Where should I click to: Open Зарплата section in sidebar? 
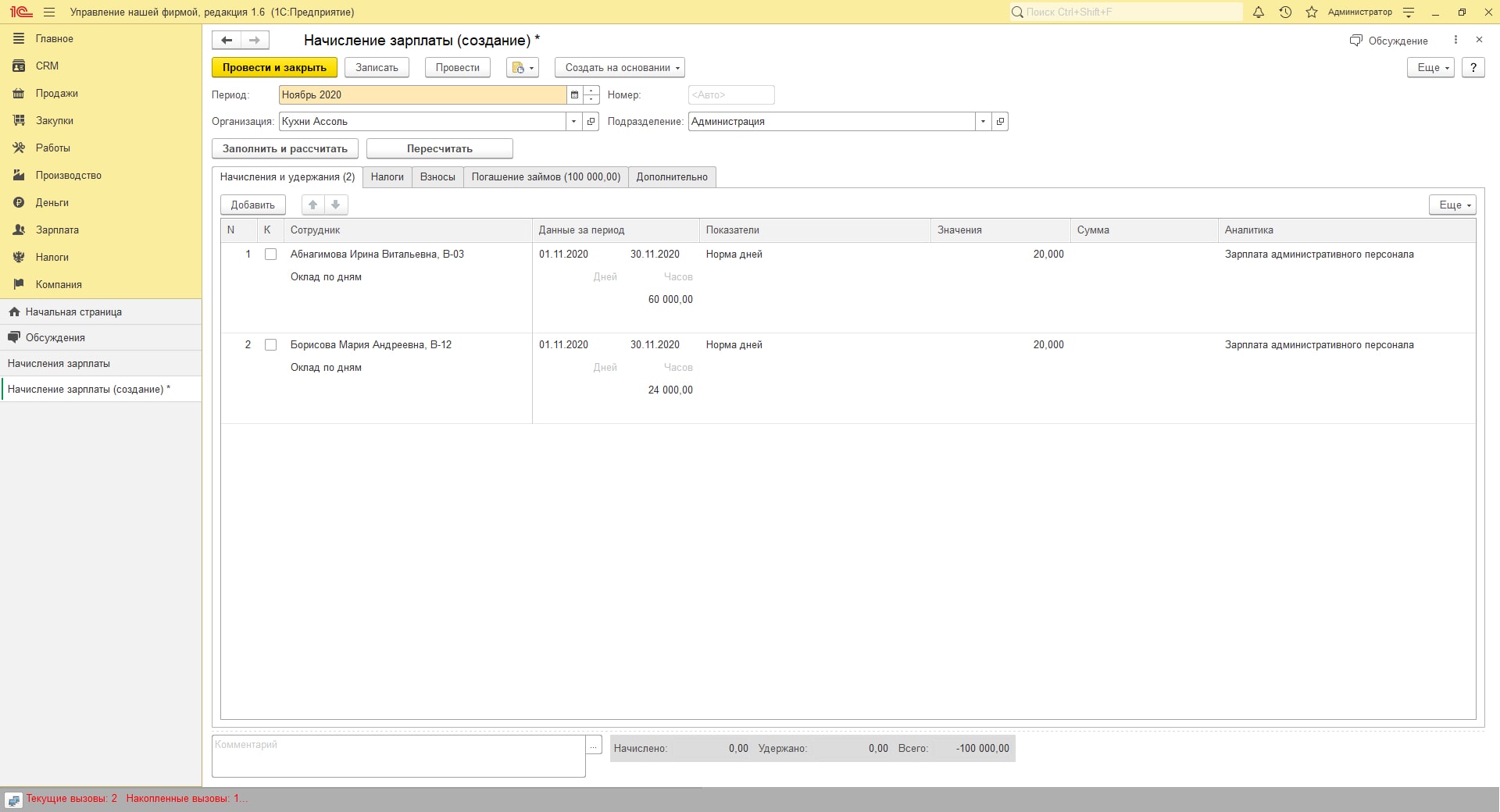tap(101, 230)
